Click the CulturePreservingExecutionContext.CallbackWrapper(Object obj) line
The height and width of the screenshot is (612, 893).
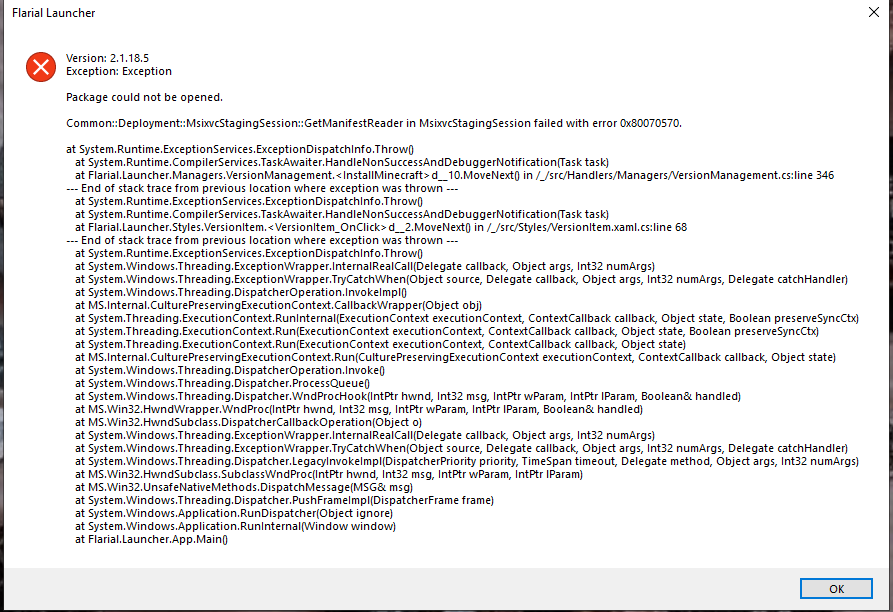click(x=278, y=305)
